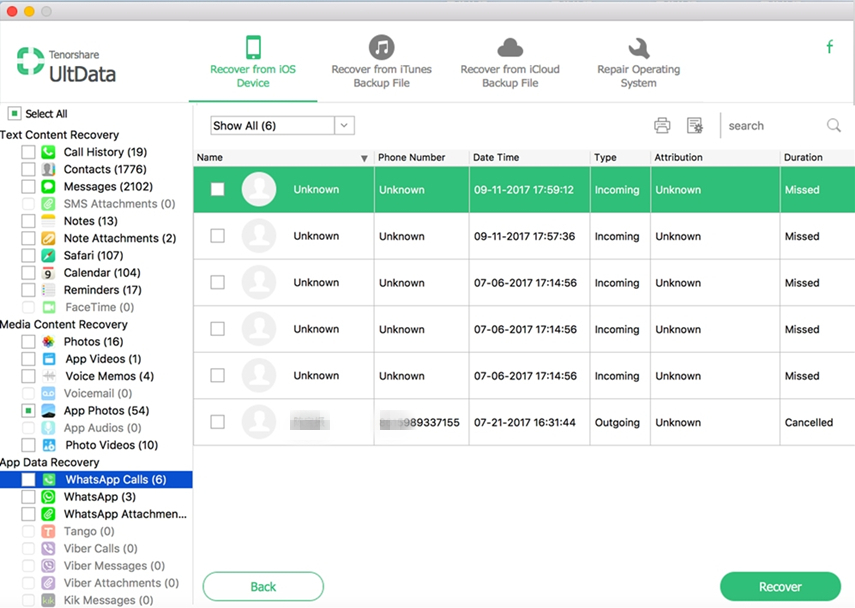Click the WhatsApp Attachments paperclip icon
The width and height of the screenshot is (855, 608).
[49, 514]
